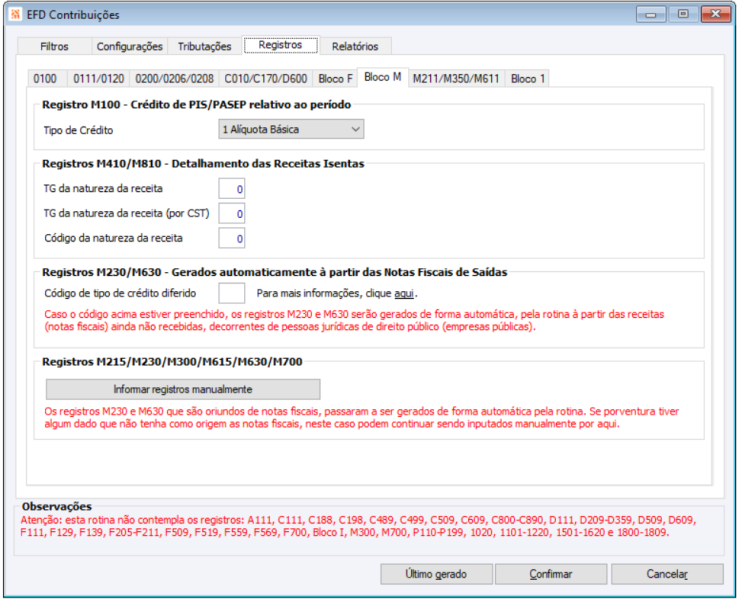
Task: Click the Código de tipo de crédito diferido field
Action: (231, 293)
